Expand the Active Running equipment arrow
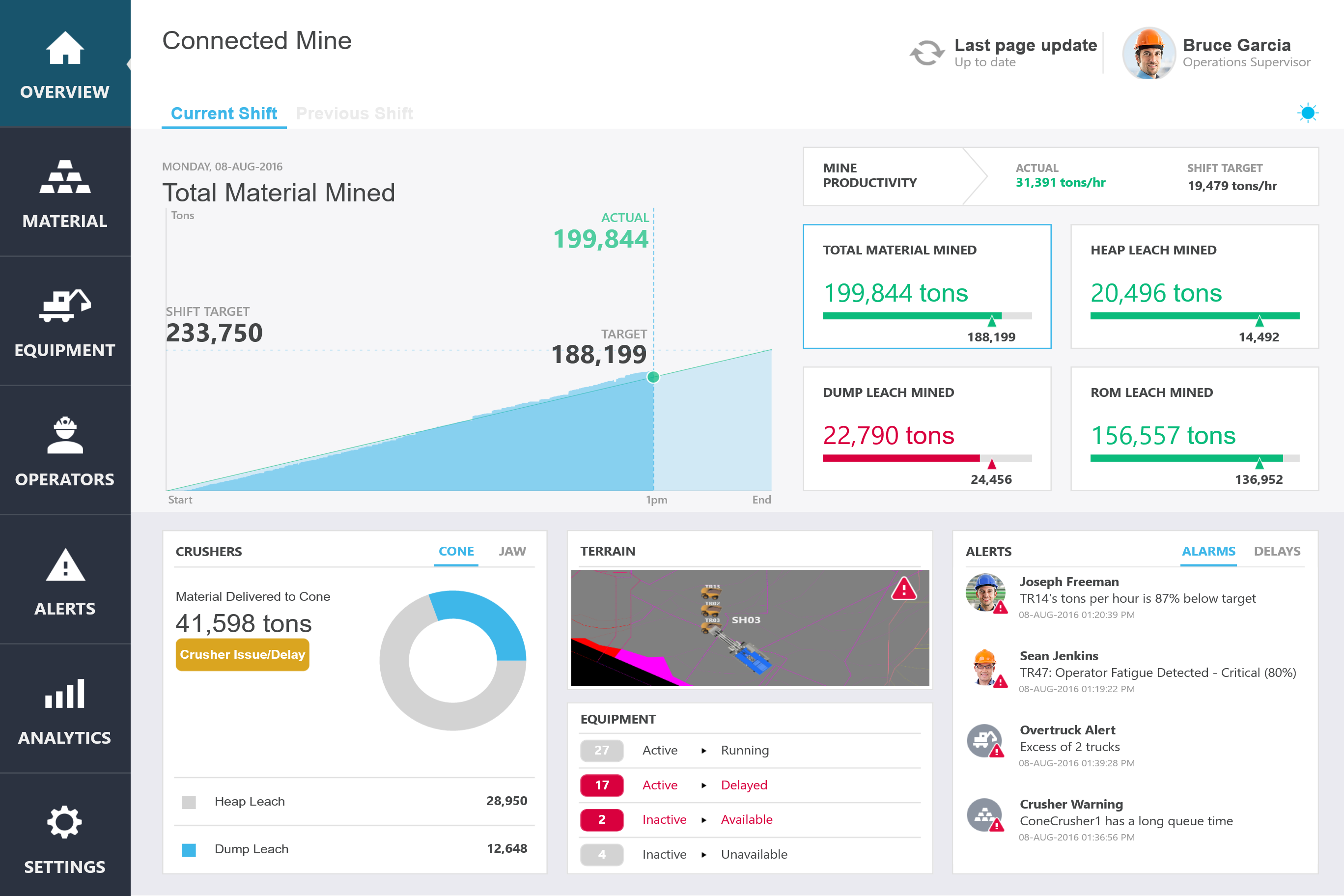 [x=703, y=750]
